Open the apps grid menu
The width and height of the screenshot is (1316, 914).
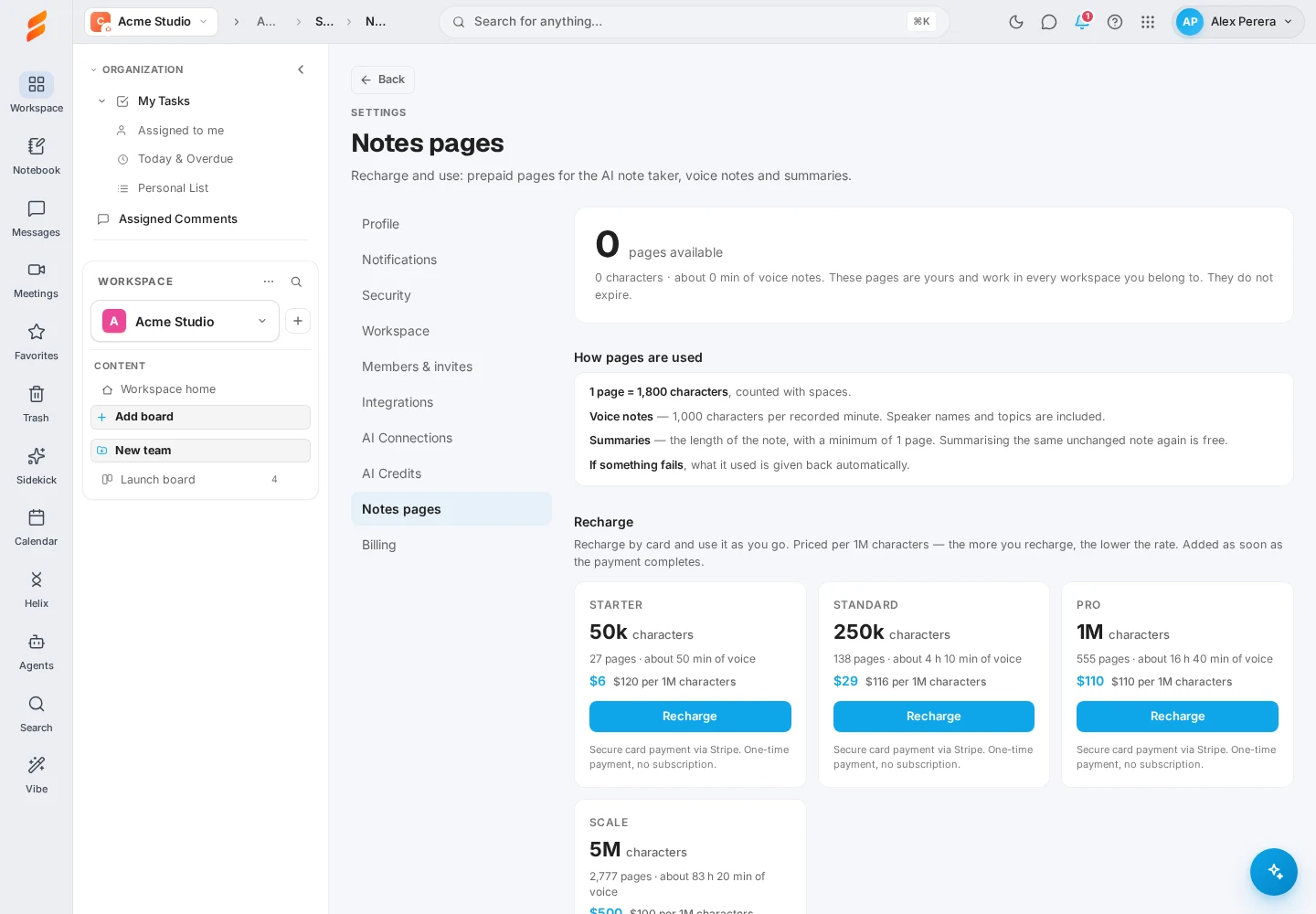[1148, 22]
